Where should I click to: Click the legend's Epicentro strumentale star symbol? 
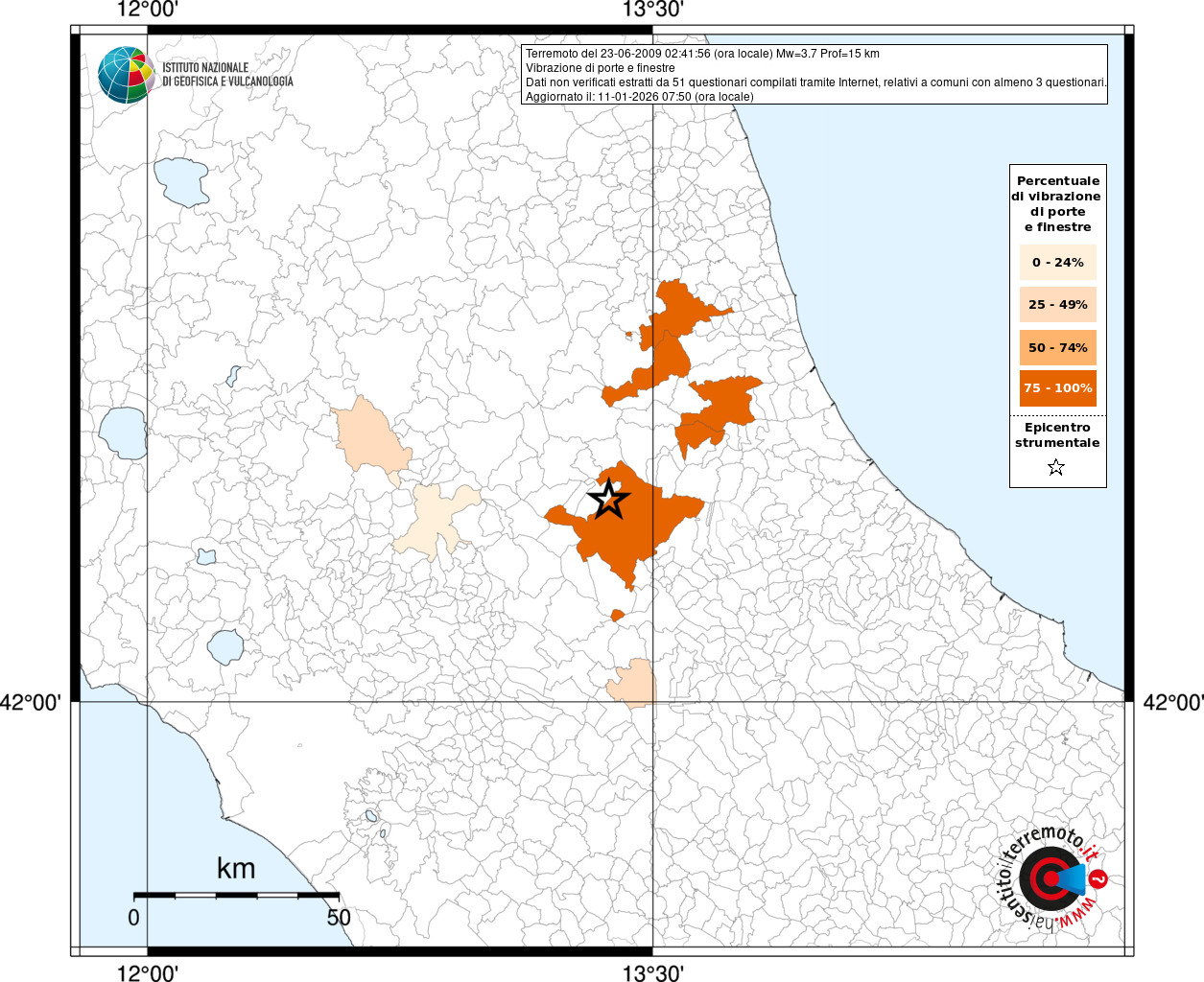[x=1056, y=468]
